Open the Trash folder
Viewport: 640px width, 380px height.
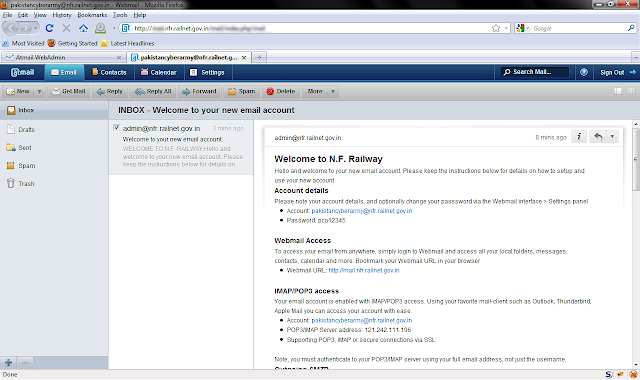click(54, 184)
